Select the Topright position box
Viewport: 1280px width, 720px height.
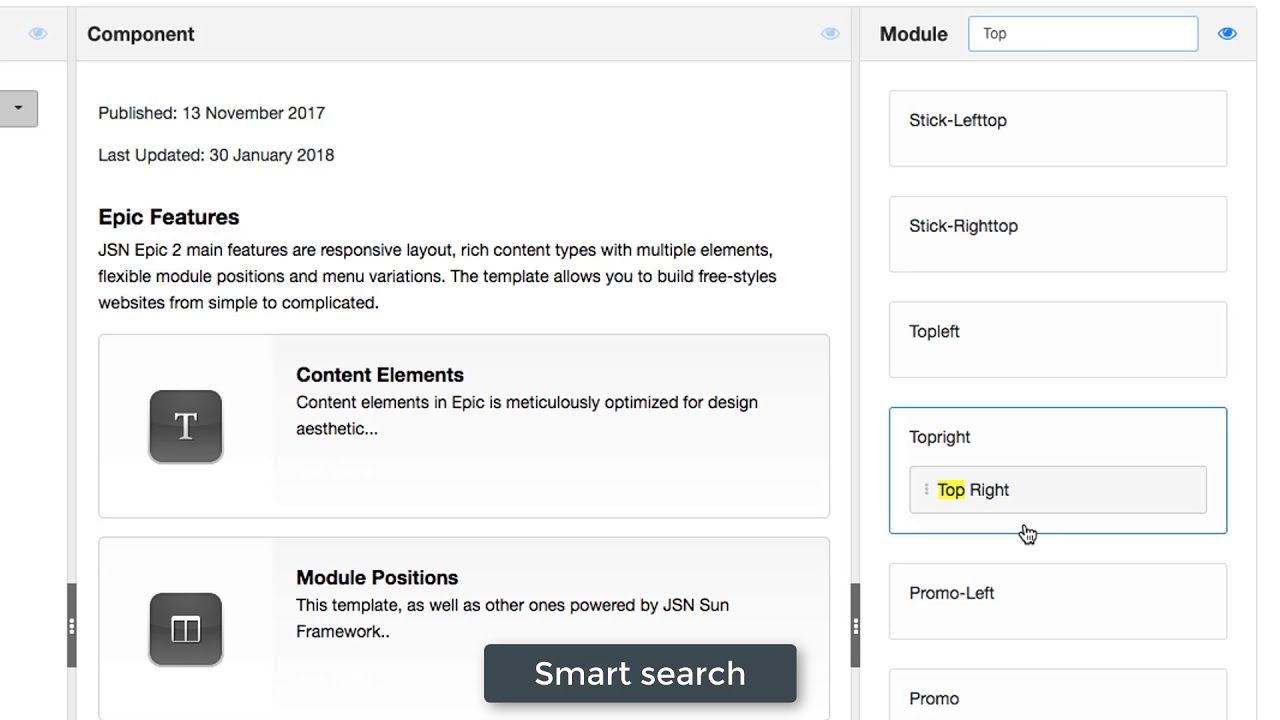pos(1058,470)
